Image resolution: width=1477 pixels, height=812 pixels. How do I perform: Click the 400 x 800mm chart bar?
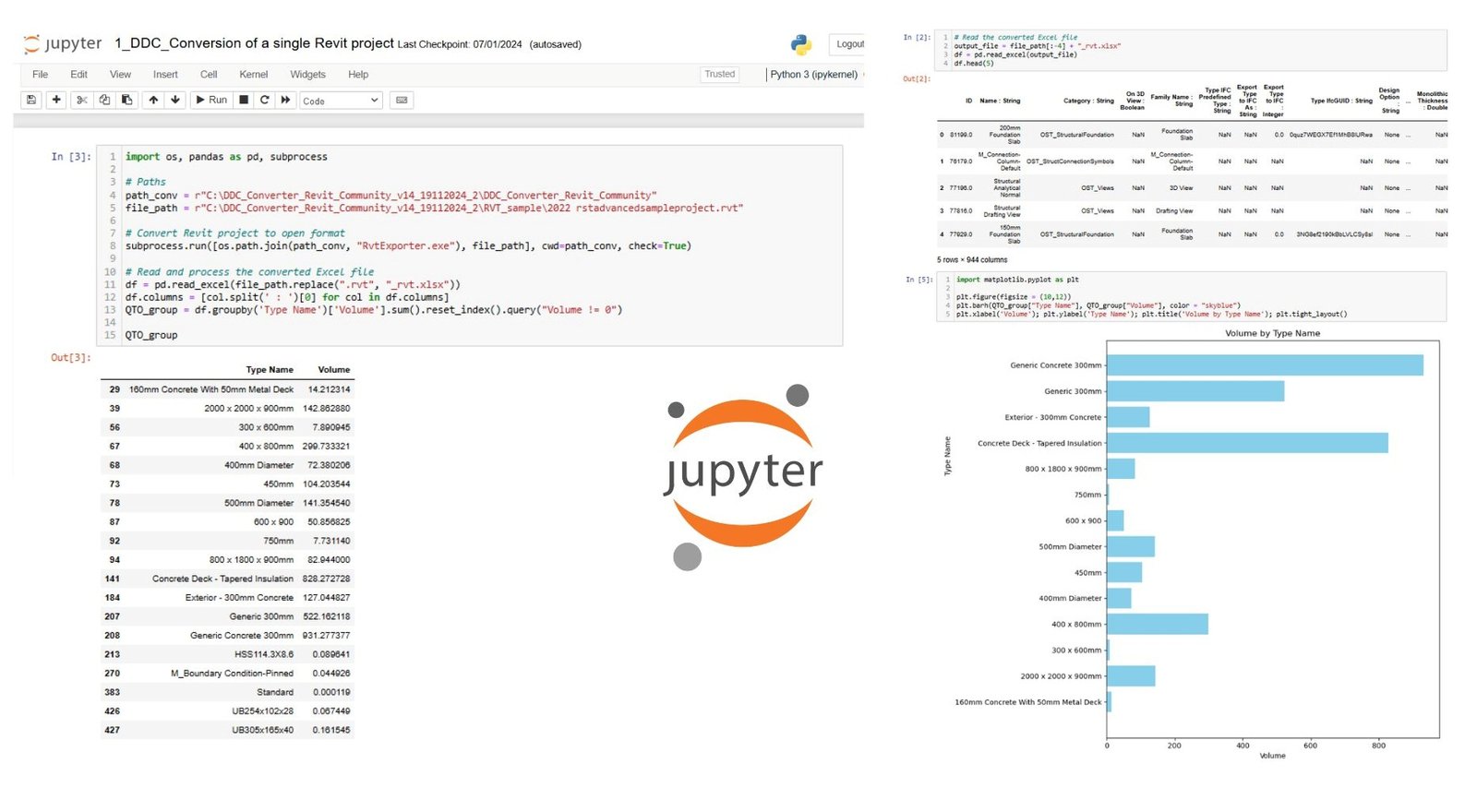coord(1158,624)
